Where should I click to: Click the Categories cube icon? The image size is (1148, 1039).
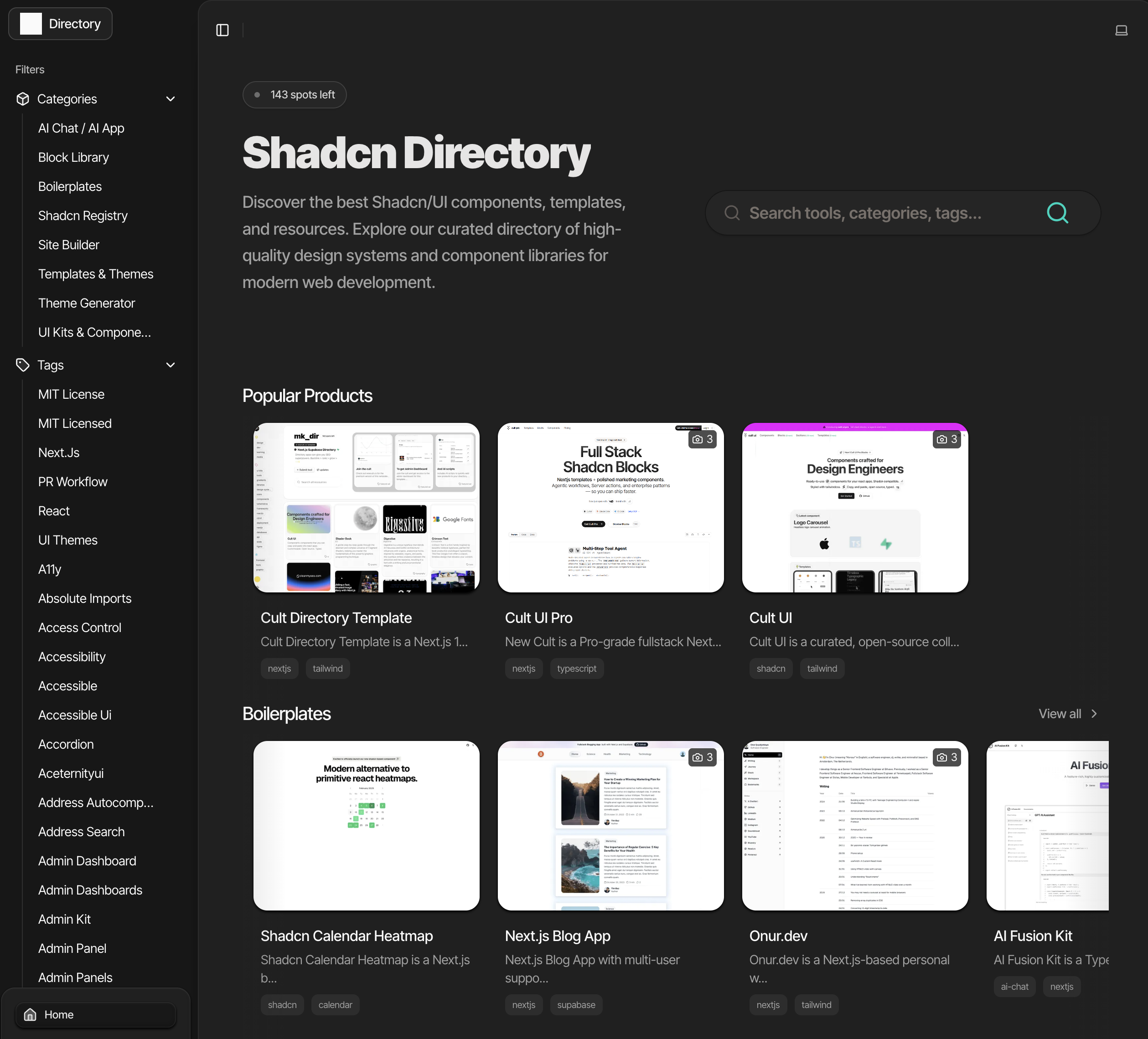pos(23,99)
